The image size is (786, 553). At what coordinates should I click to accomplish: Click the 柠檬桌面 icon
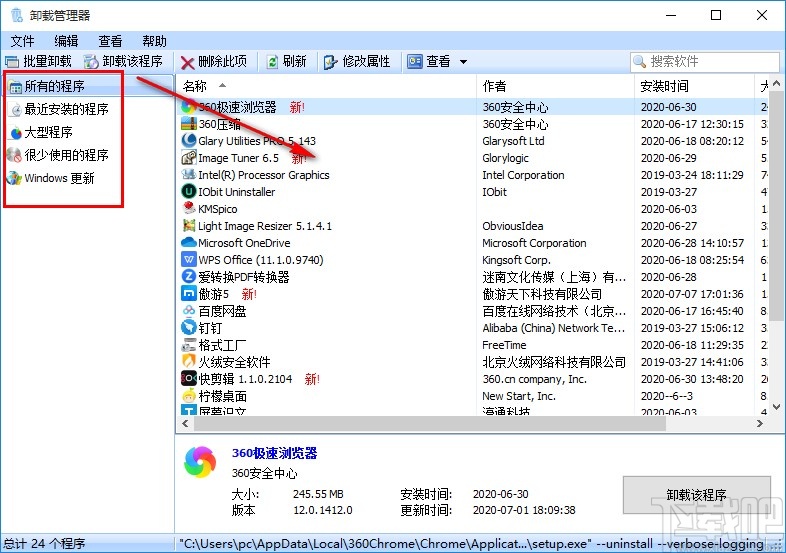(x=189, y=396)
